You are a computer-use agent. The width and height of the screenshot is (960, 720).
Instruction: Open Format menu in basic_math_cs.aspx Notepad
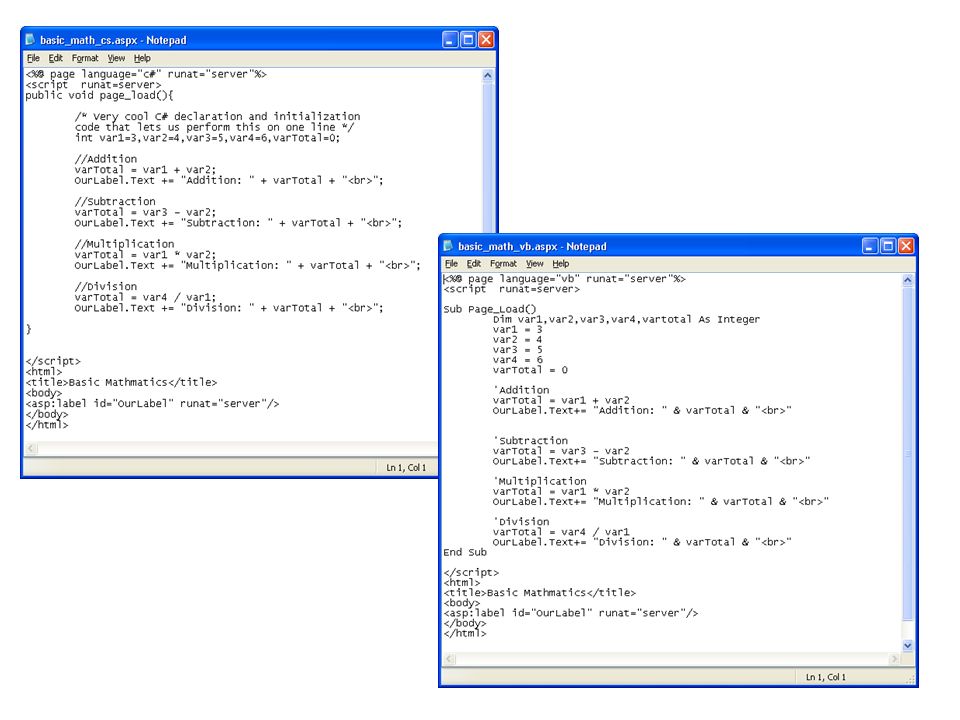tap(84, 58)
